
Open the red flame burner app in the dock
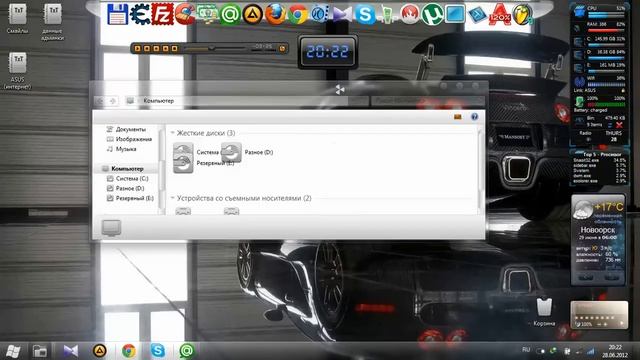(410, 15)
